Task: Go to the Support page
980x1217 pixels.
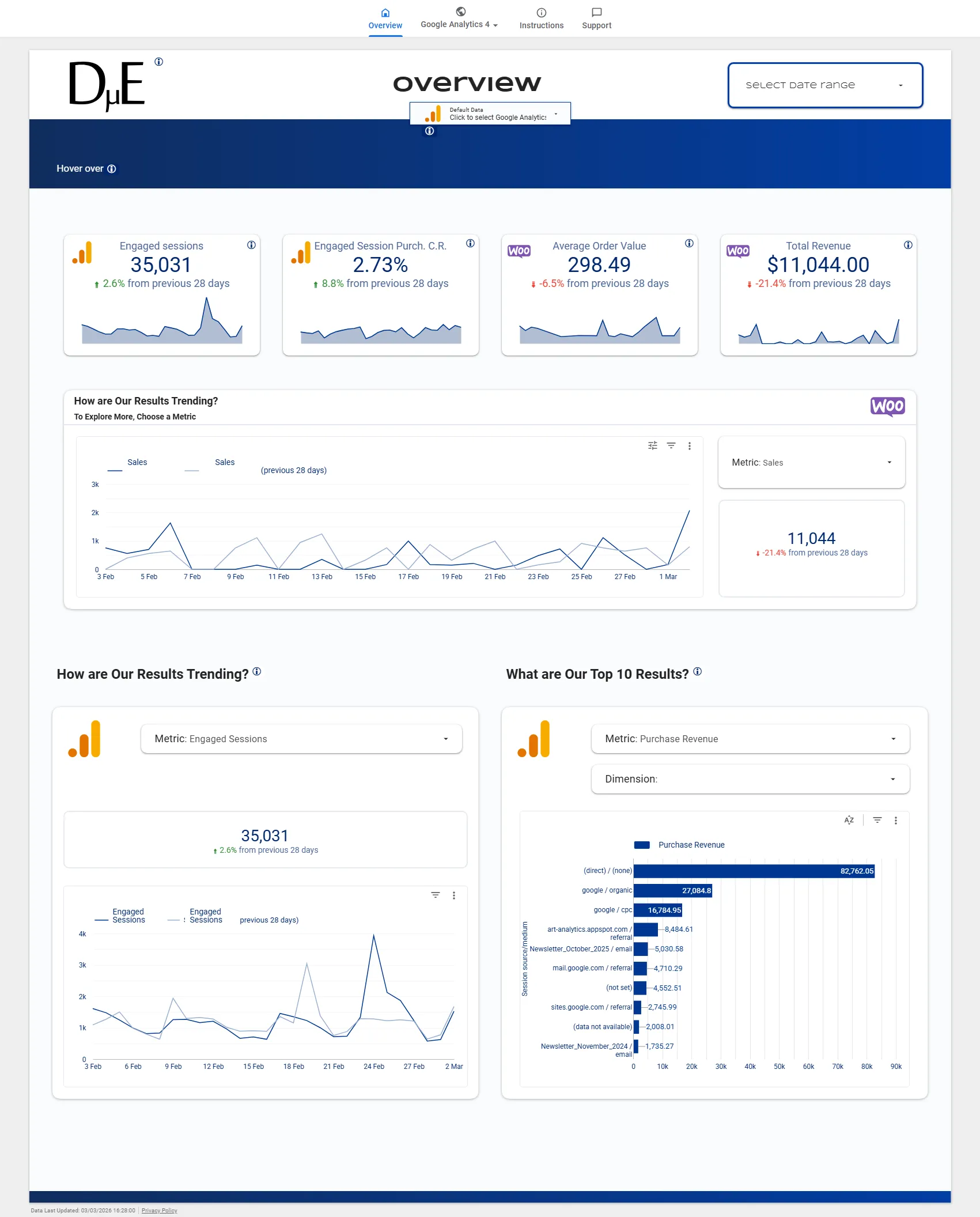Action: (x=596, y=19)
